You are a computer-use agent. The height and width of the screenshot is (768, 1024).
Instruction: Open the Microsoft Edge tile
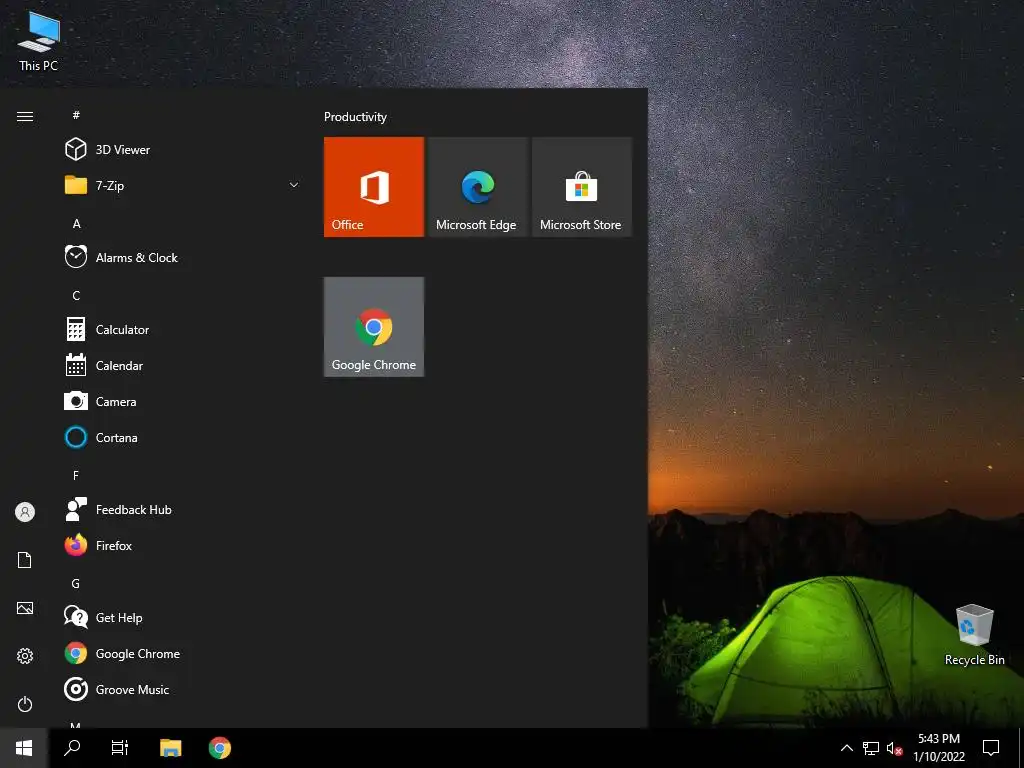point(478,187)
